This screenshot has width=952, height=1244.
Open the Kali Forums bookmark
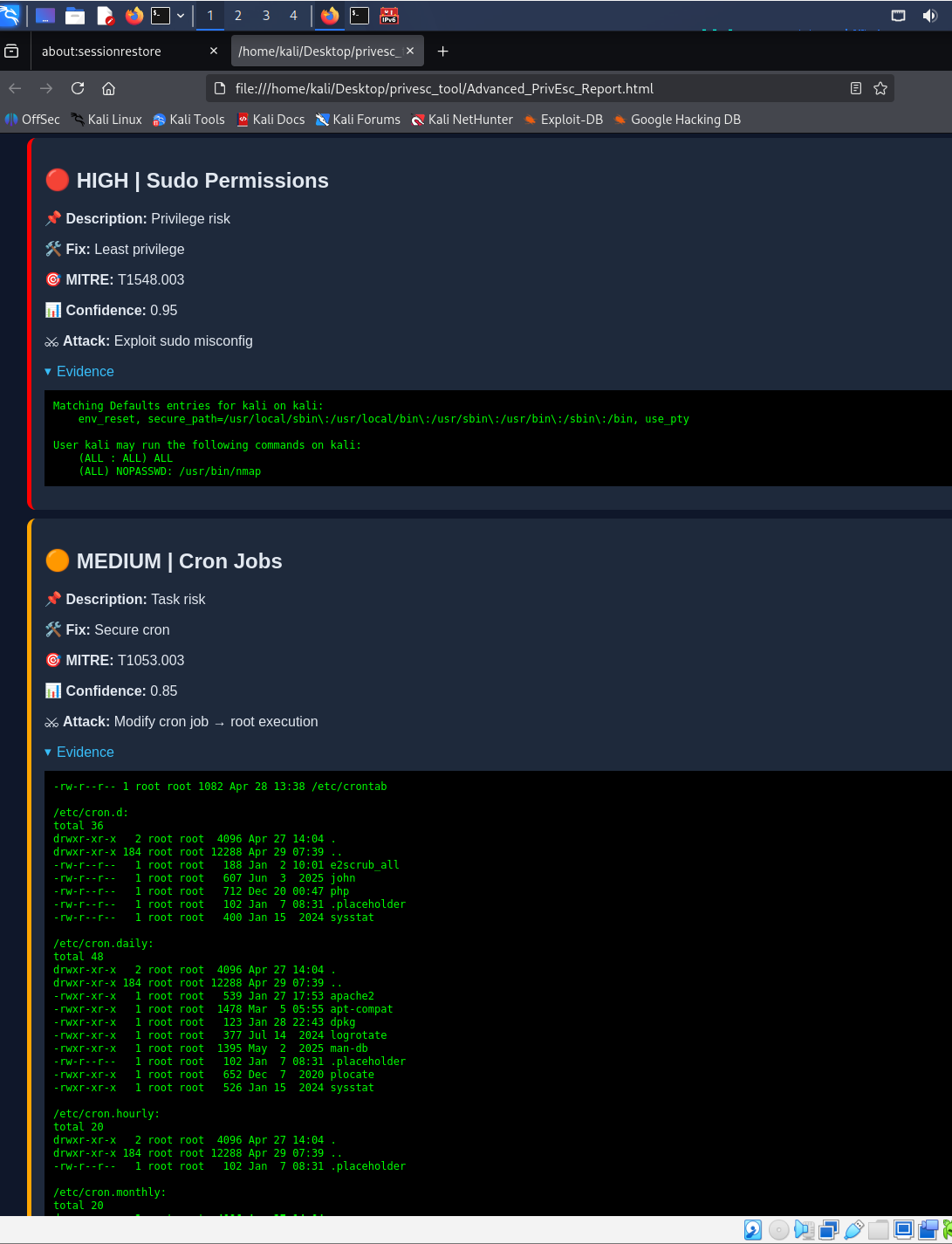click(x=358, y=120)
